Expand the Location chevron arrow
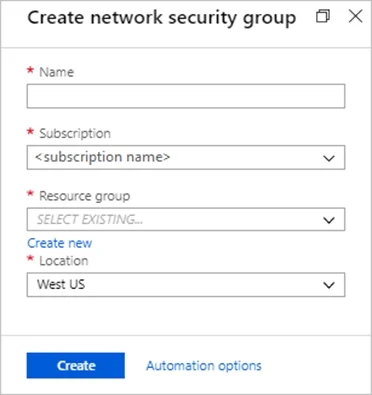 [x=329, y=285]
